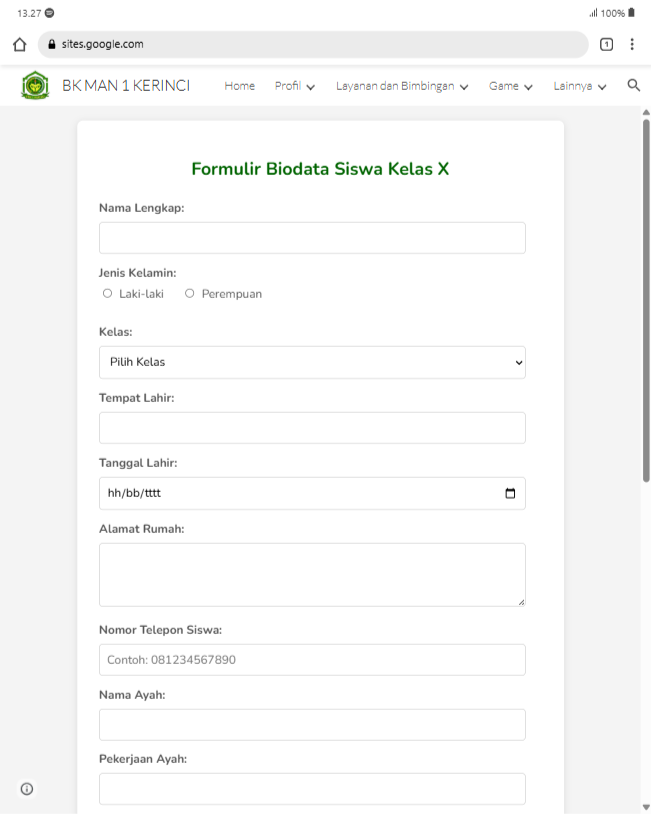Open the browser tab switcher icon
The height and width of the screenshot is (814, 651).
tap(606, 44)
